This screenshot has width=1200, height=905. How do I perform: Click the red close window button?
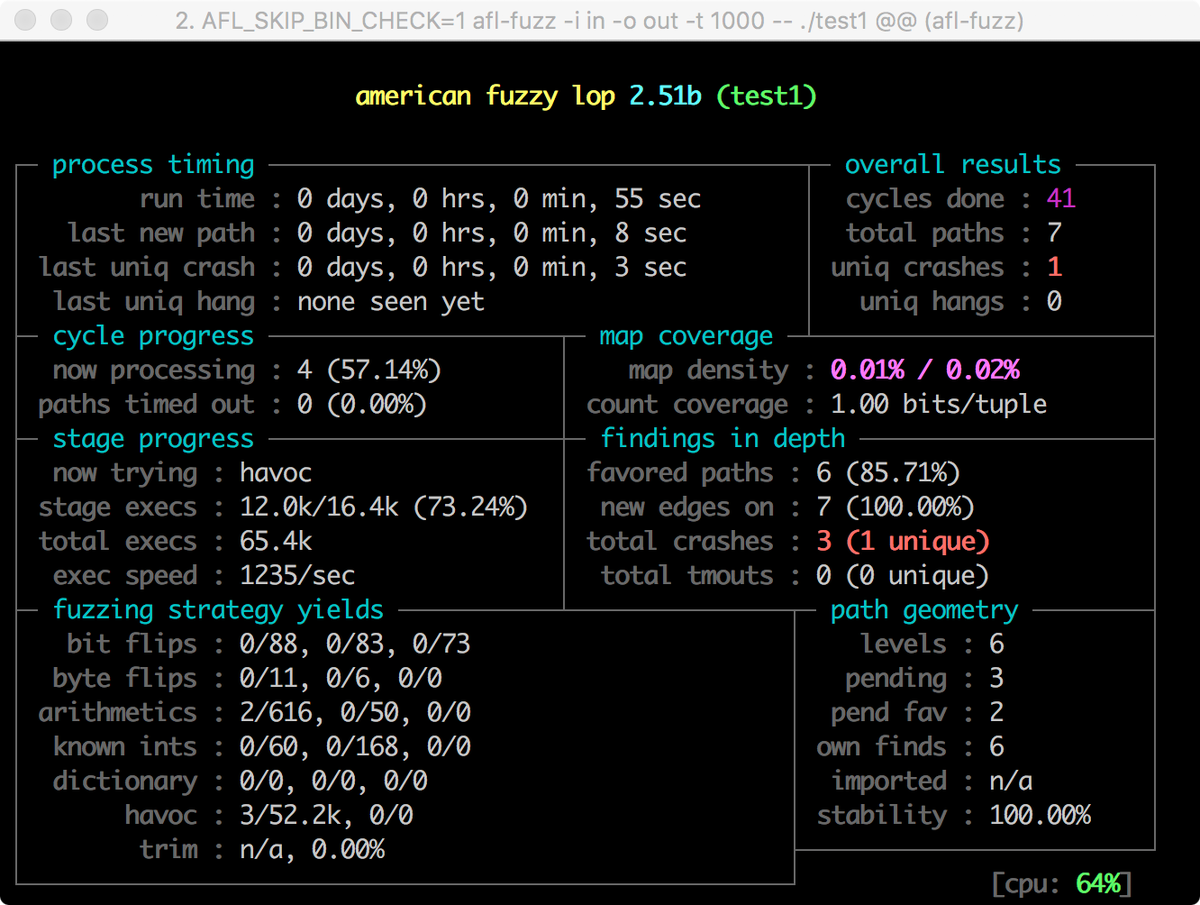27,20
